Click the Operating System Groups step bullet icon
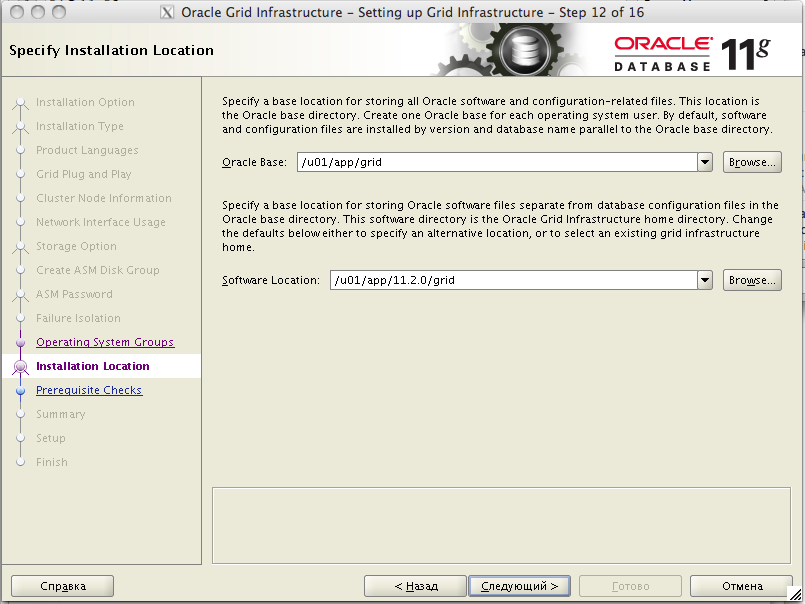The width and height of the screenshot is (805, 604). (x=20, y=343)
